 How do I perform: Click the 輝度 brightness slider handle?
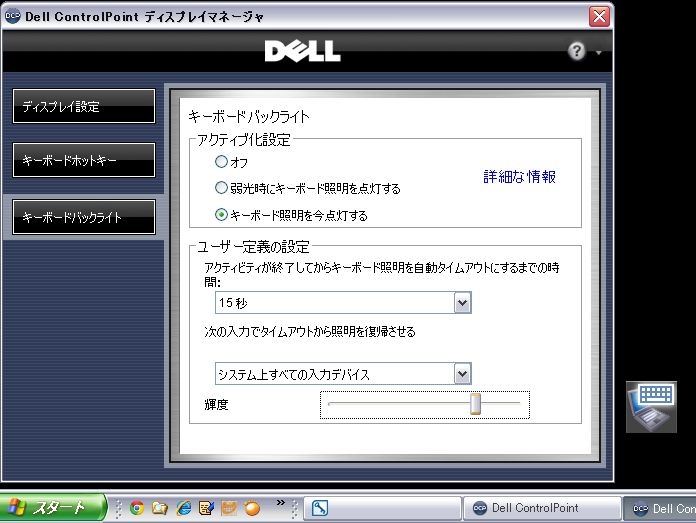475,404
